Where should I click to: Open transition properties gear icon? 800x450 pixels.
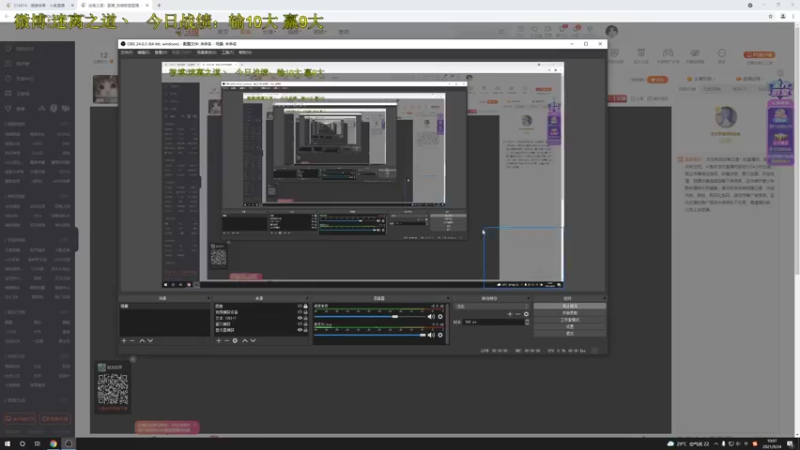coord(526,314)
